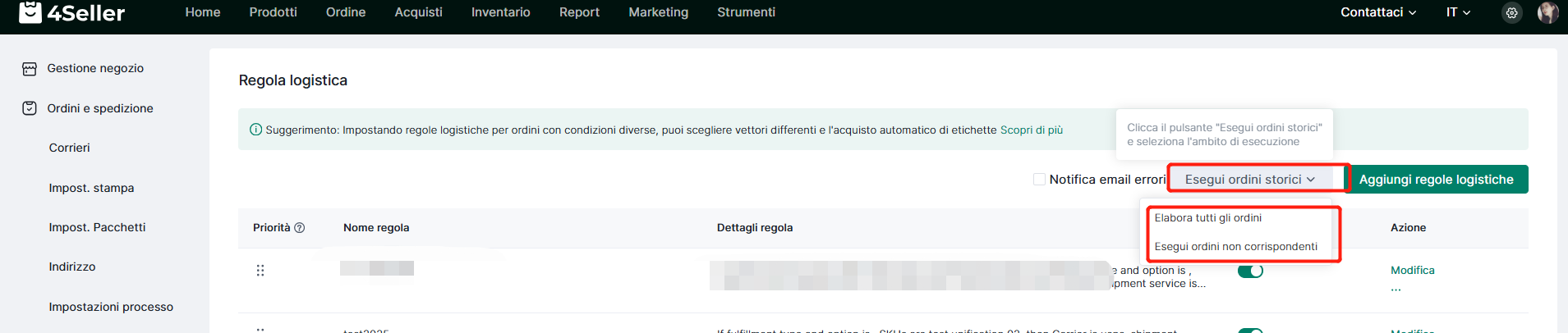Go to the Home menu
1568x333 pixels.
(203, 12)
